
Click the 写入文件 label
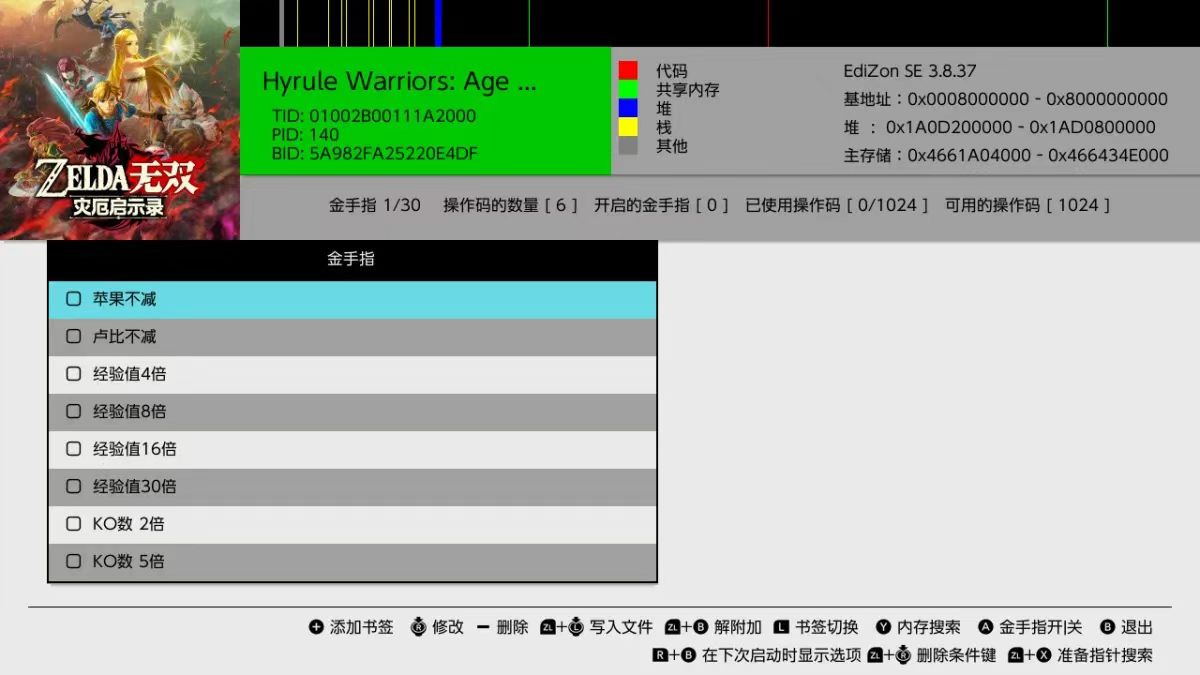(621, 627)
